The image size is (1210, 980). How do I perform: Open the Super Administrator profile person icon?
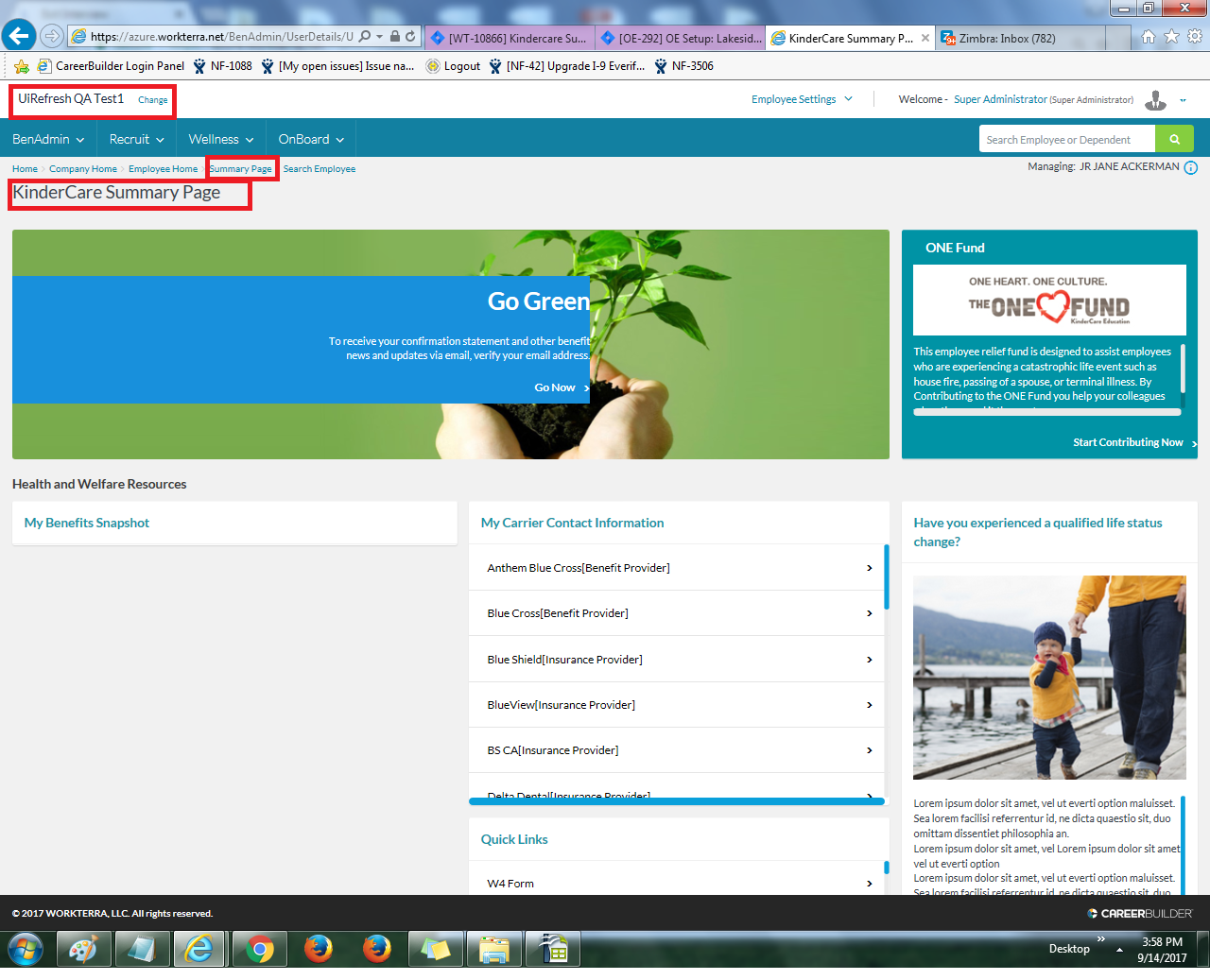pyautogui.click(x=1155, y=99)
